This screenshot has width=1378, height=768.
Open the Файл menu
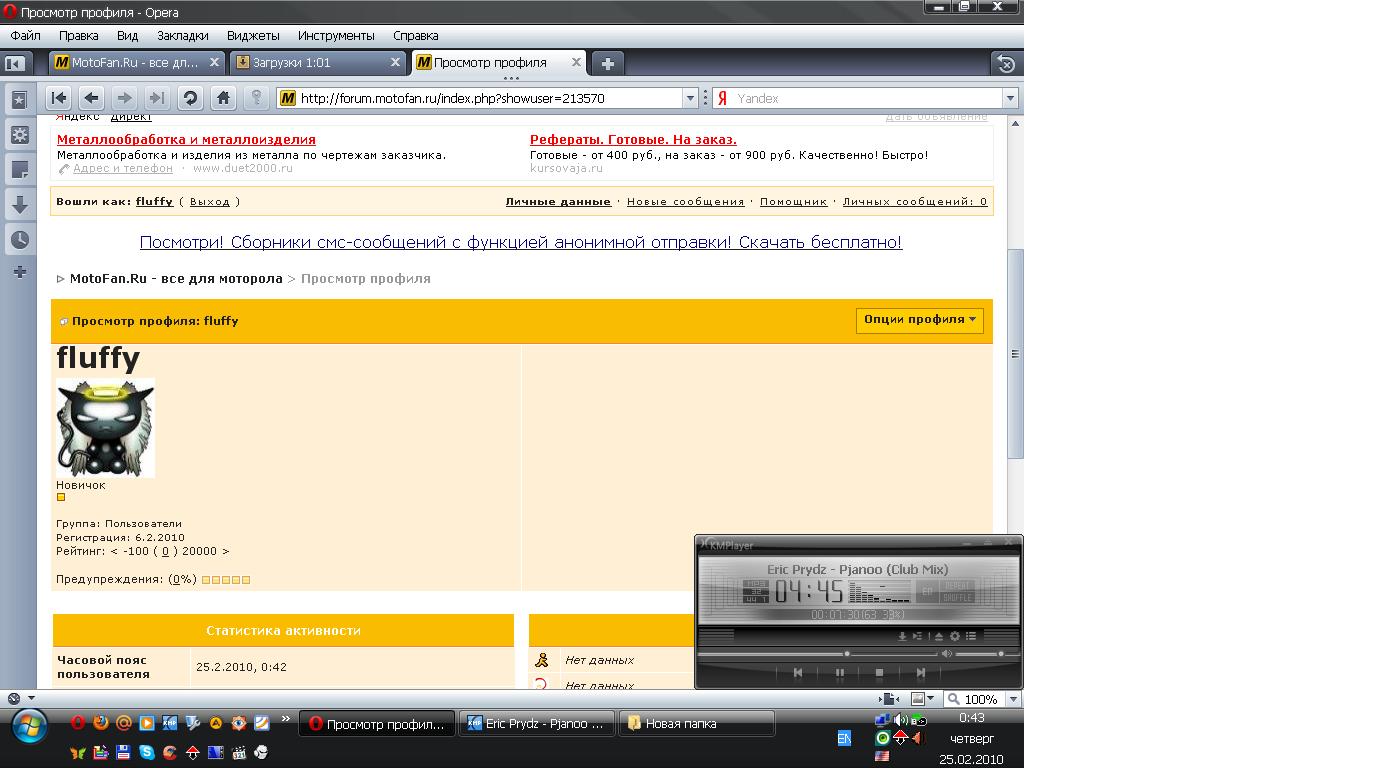pos(25,35)
